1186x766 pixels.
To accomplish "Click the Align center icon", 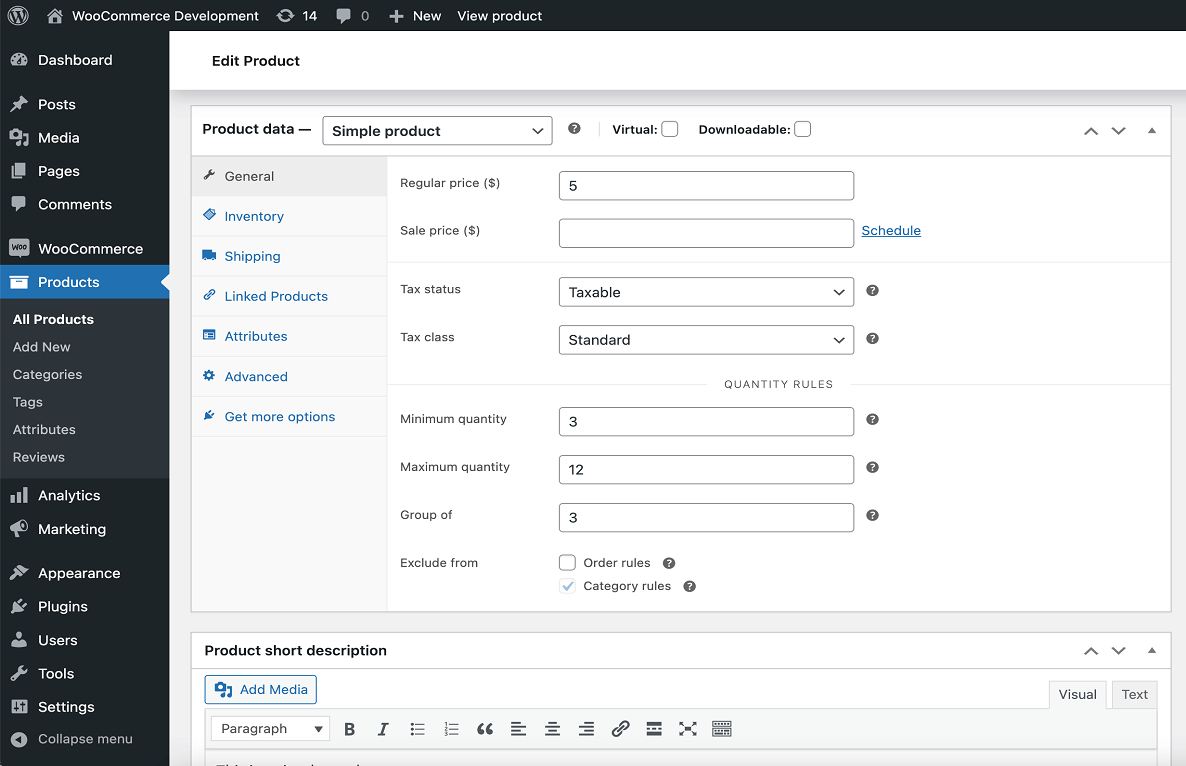I will [x=552, y=728].
